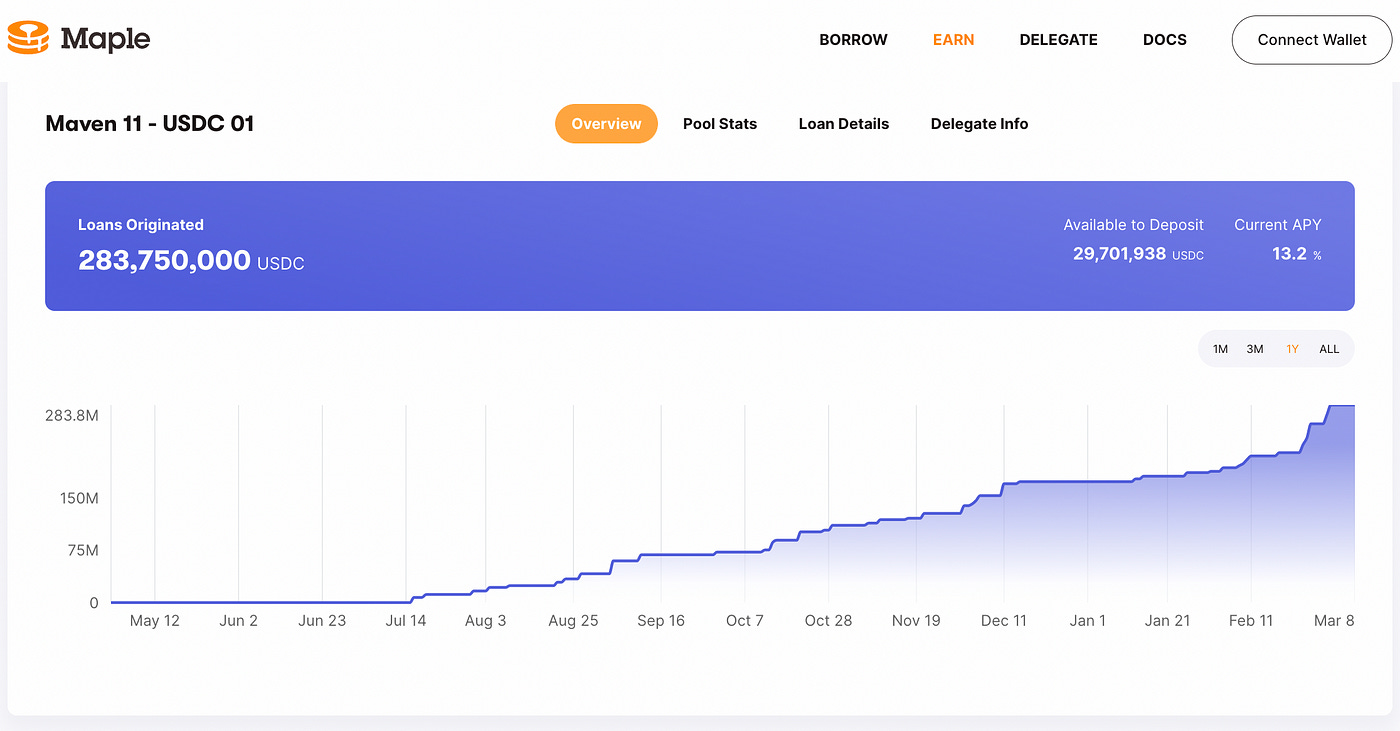
Task: Click the 13.2 % APY value
Action: (x=1296, y=254)
